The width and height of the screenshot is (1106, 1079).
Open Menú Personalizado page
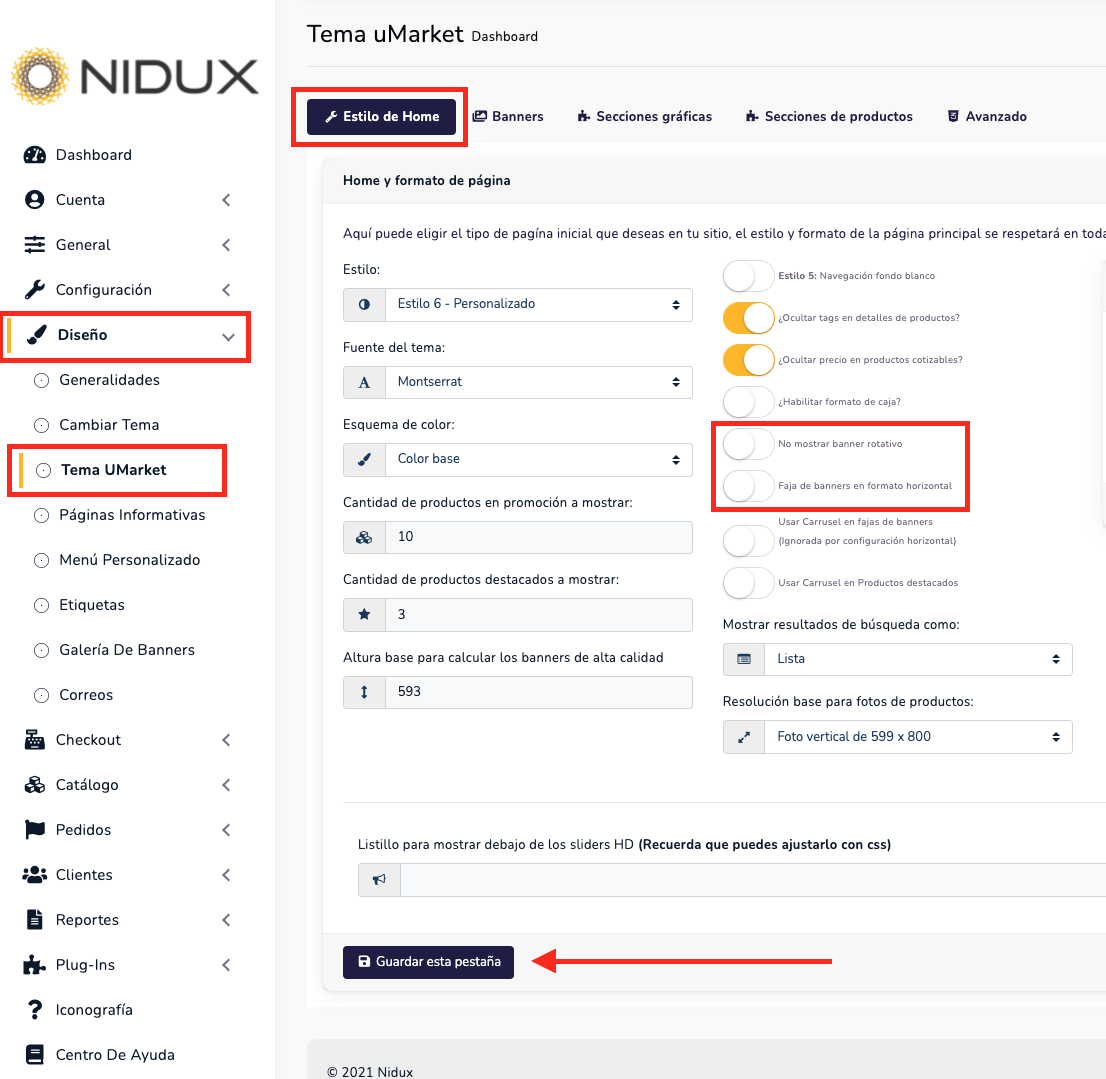pos(130,560)
